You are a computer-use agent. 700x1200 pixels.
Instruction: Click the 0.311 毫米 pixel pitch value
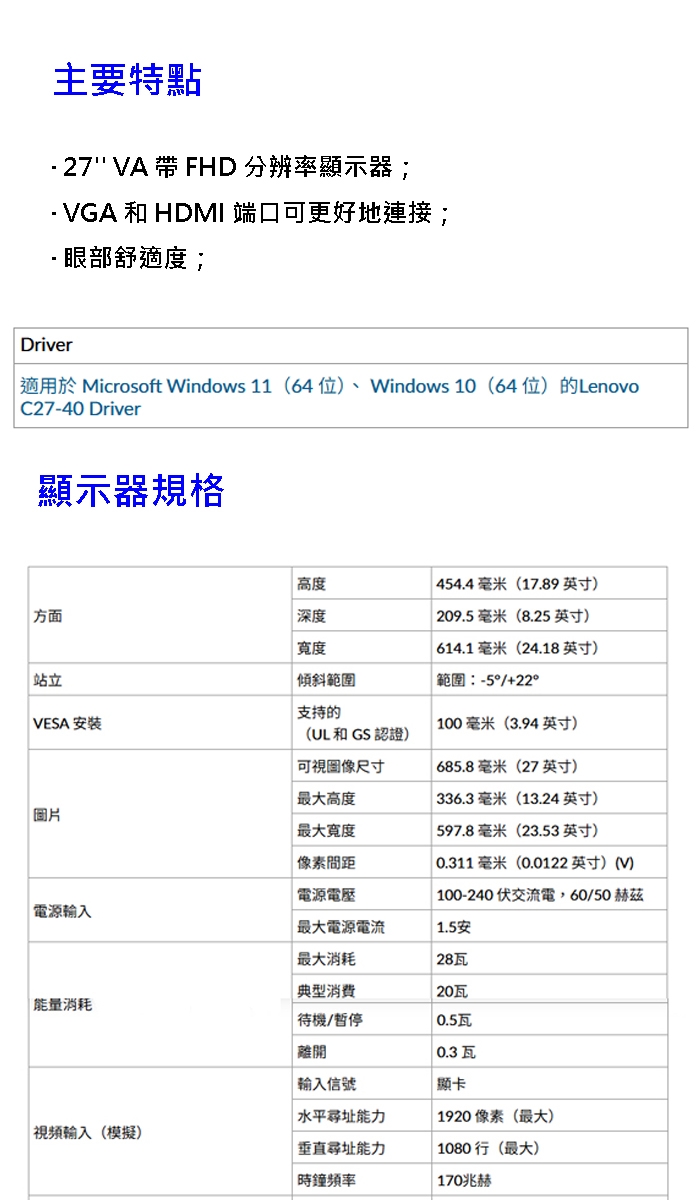[535, 863]
